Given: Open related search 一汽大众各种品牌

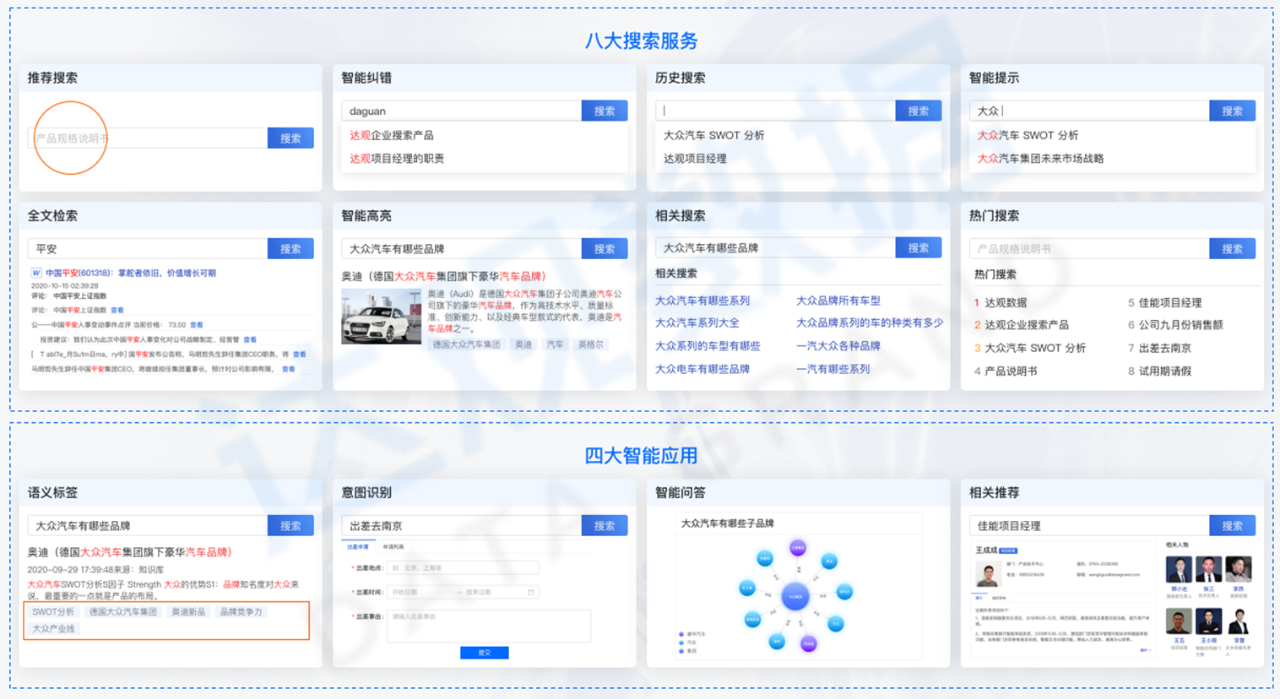Looking at the screenshot, I should tap(838, 346).
